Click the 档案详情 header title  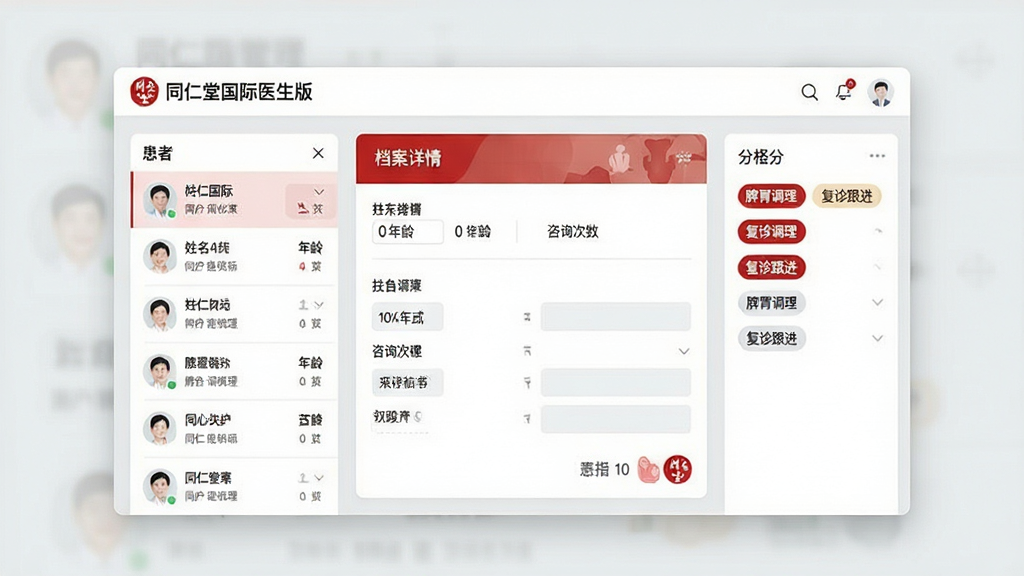[408, 158]
